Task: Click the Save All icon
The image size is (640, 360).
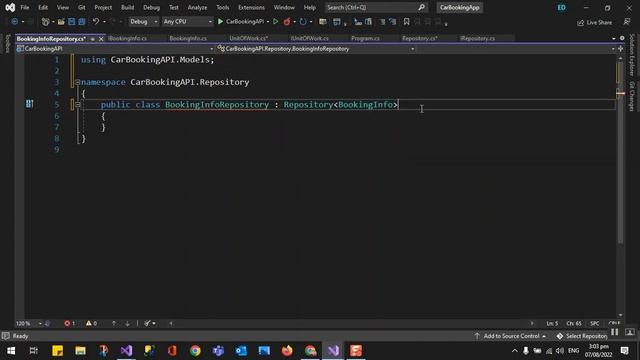Action: [82, 22]
